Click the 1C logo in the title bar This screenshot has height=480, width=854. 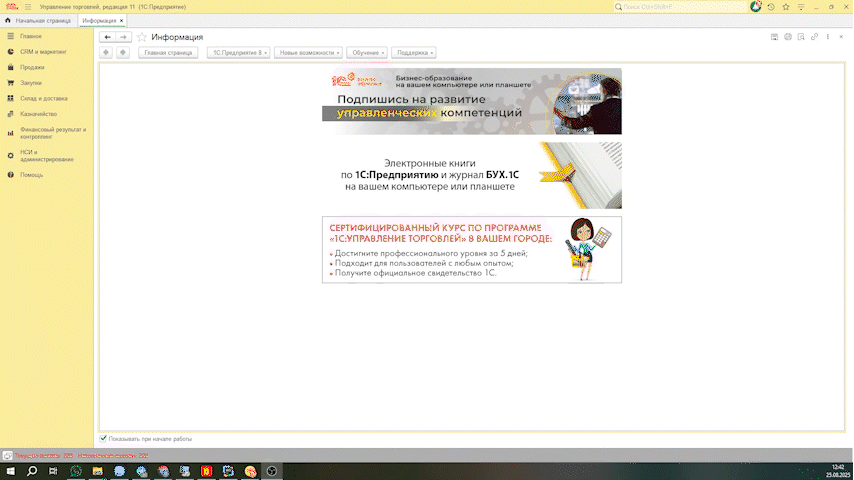(x=11, y=7)
